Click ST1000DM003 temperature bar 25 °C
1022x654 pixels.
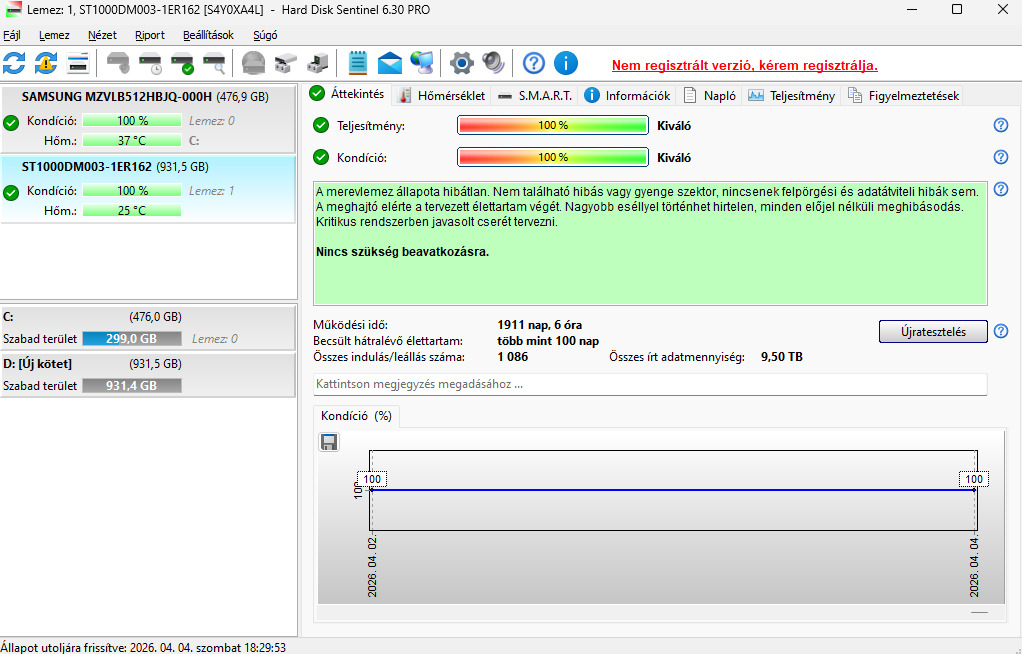[132, 211]
